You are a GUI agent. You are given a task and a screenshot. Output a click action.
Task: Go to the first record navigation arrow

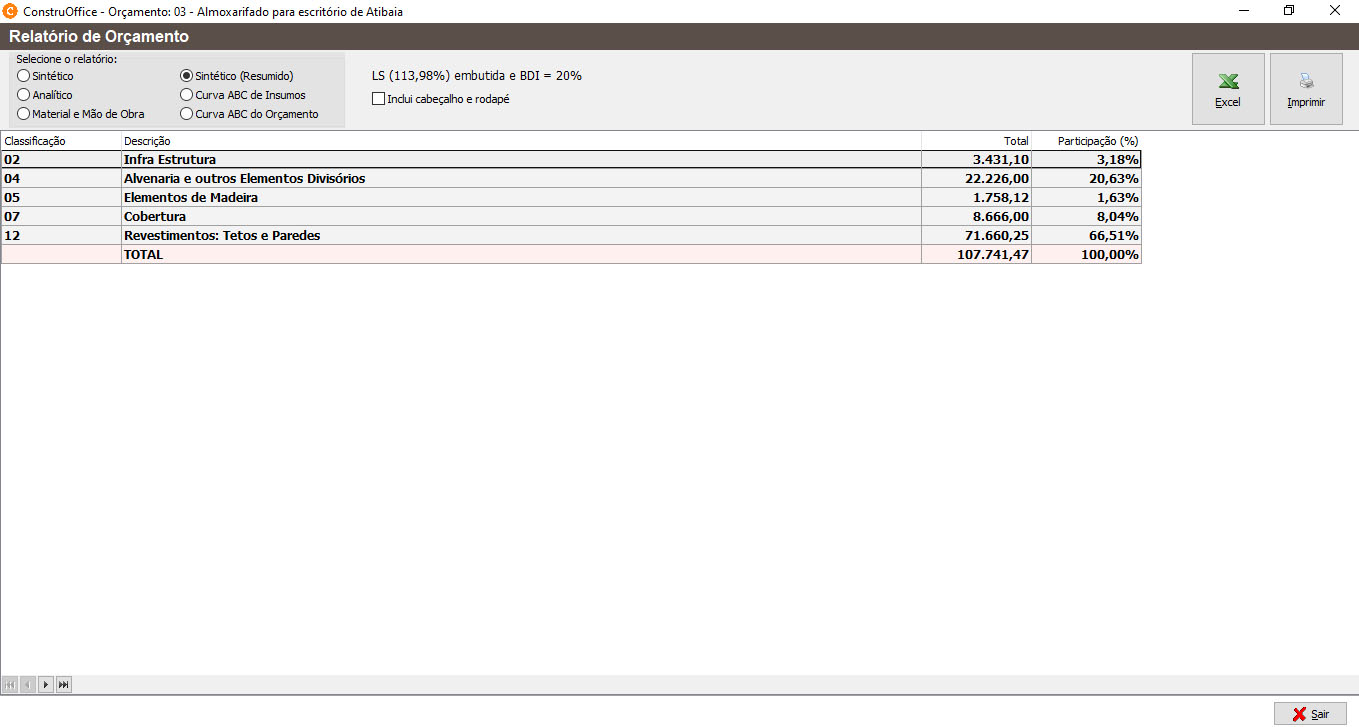10,685
